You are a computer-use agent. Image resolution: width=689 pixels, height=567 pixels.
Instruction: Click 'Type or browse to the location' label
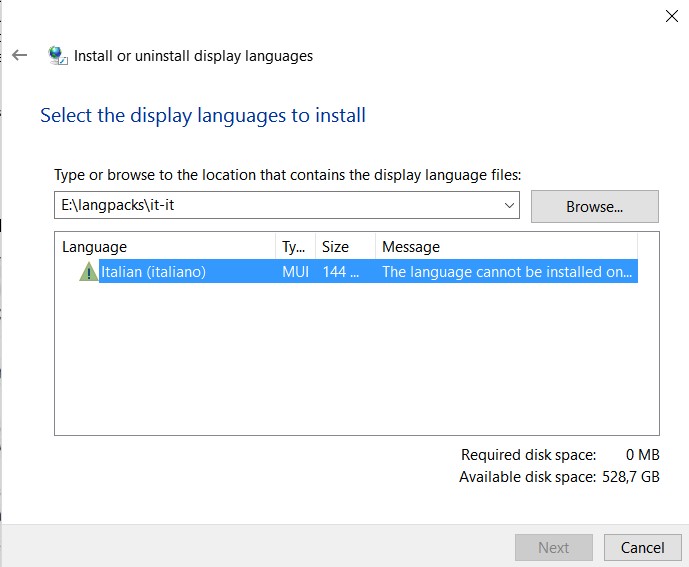(x=288, y=175)
